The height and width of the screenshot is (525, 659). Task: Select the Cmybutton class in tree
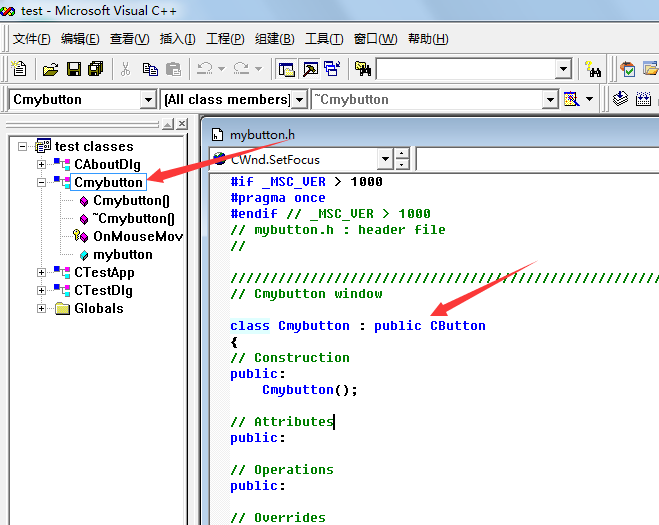coord(108,182)
